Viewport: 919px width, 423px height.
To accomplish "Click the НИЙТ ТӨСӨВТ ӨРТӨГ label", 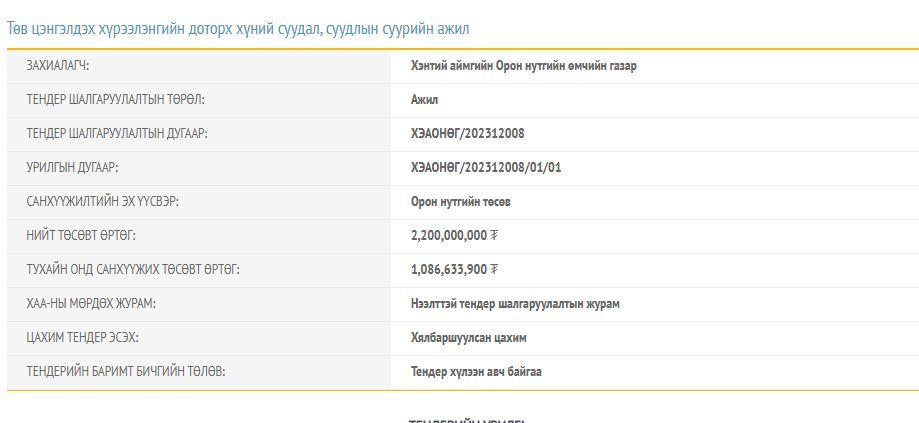I will tap(81, 236).
